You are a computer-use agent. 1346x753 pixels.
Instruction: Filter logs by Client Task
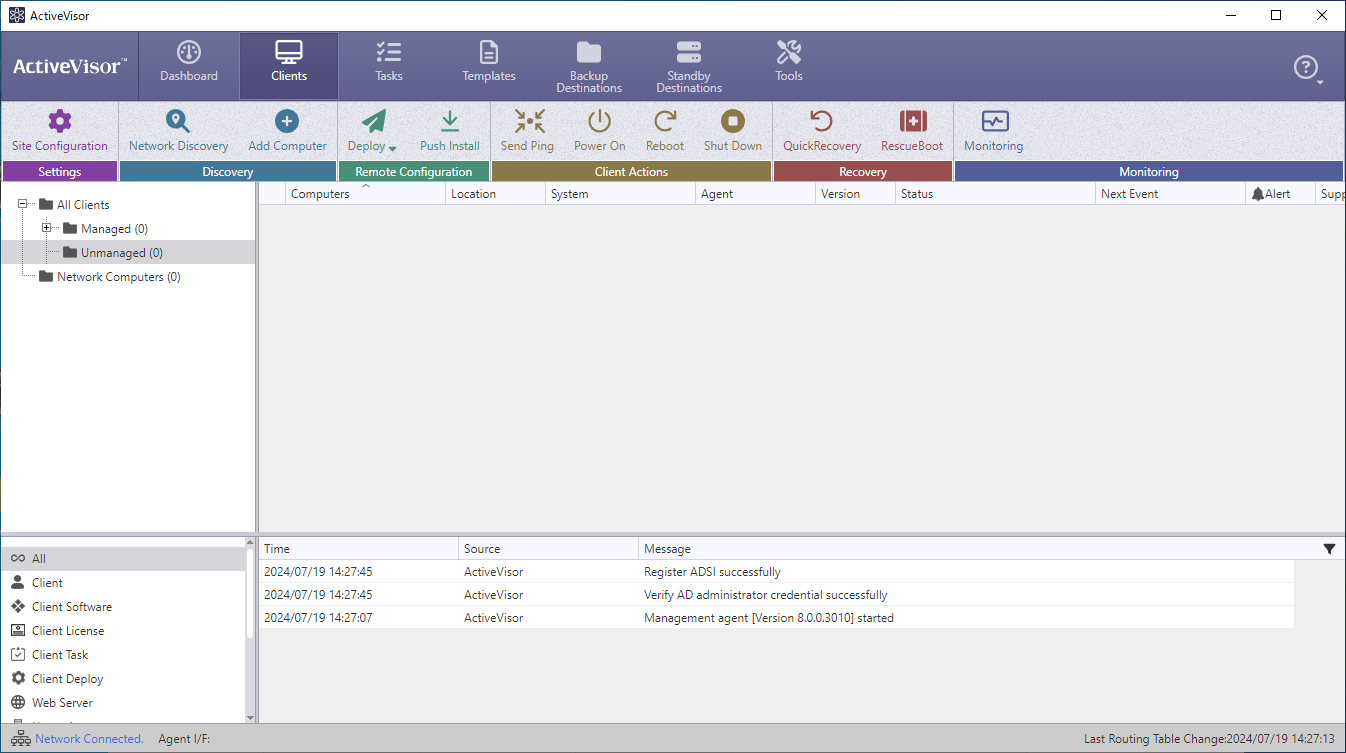[123, 655]
